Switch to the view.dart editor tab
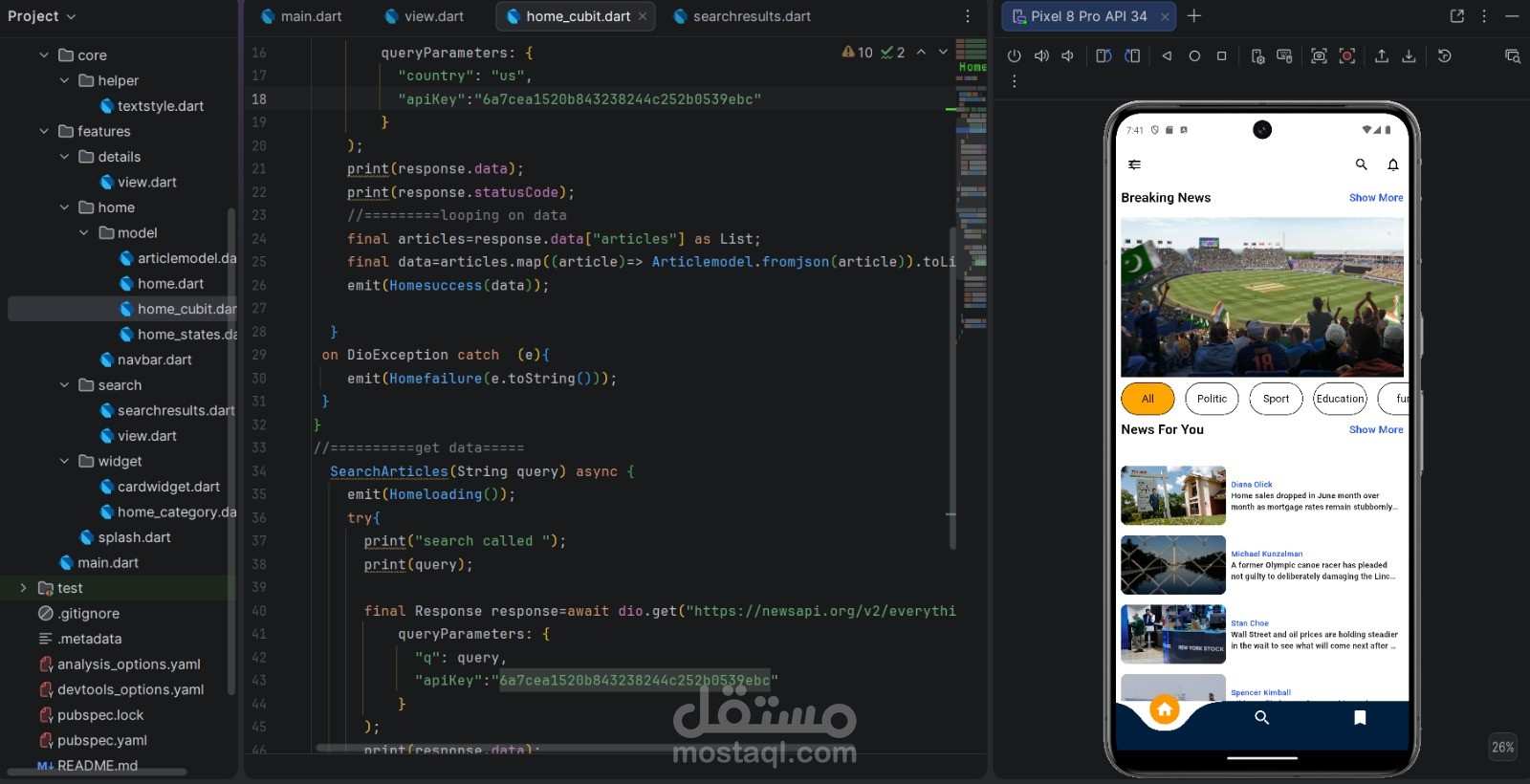This screenshot has height=784, width=1530. [x=424, y=16]
